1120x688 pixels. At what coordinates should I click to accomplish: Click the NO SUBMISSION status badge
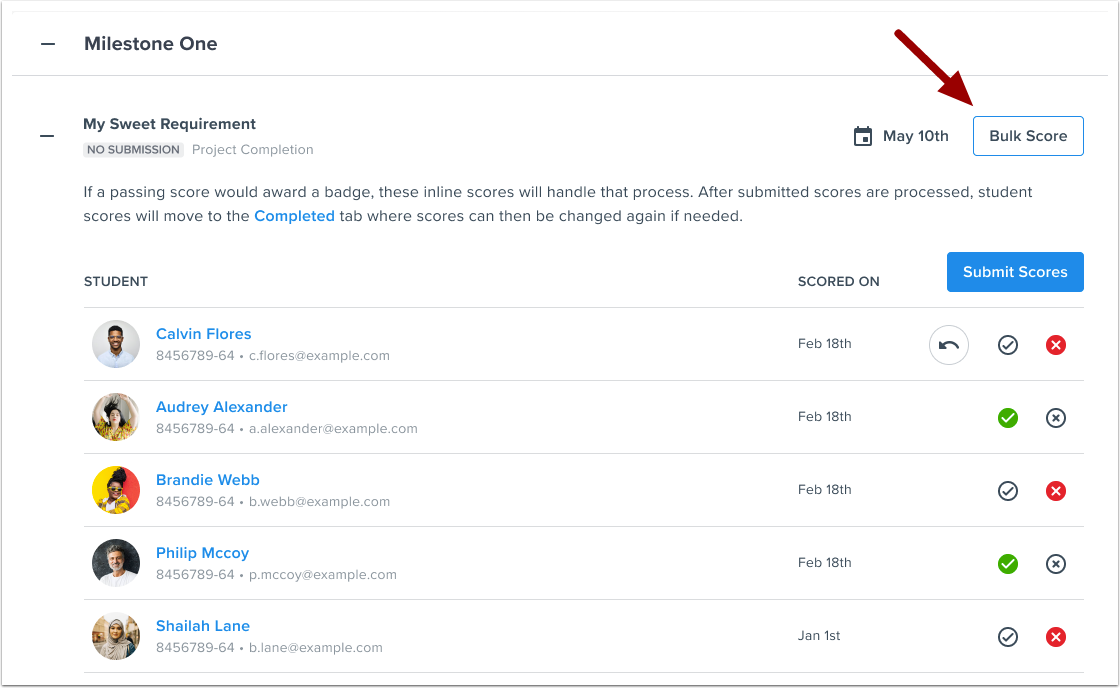(x=133, y=149)
